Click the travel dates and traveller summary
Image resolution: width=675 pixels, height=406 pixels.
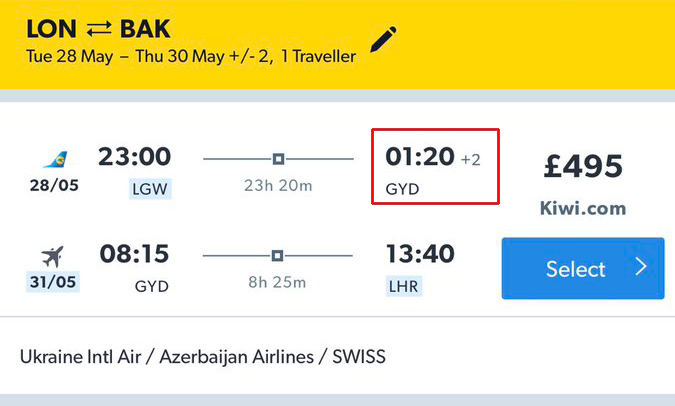click(191, 56)
